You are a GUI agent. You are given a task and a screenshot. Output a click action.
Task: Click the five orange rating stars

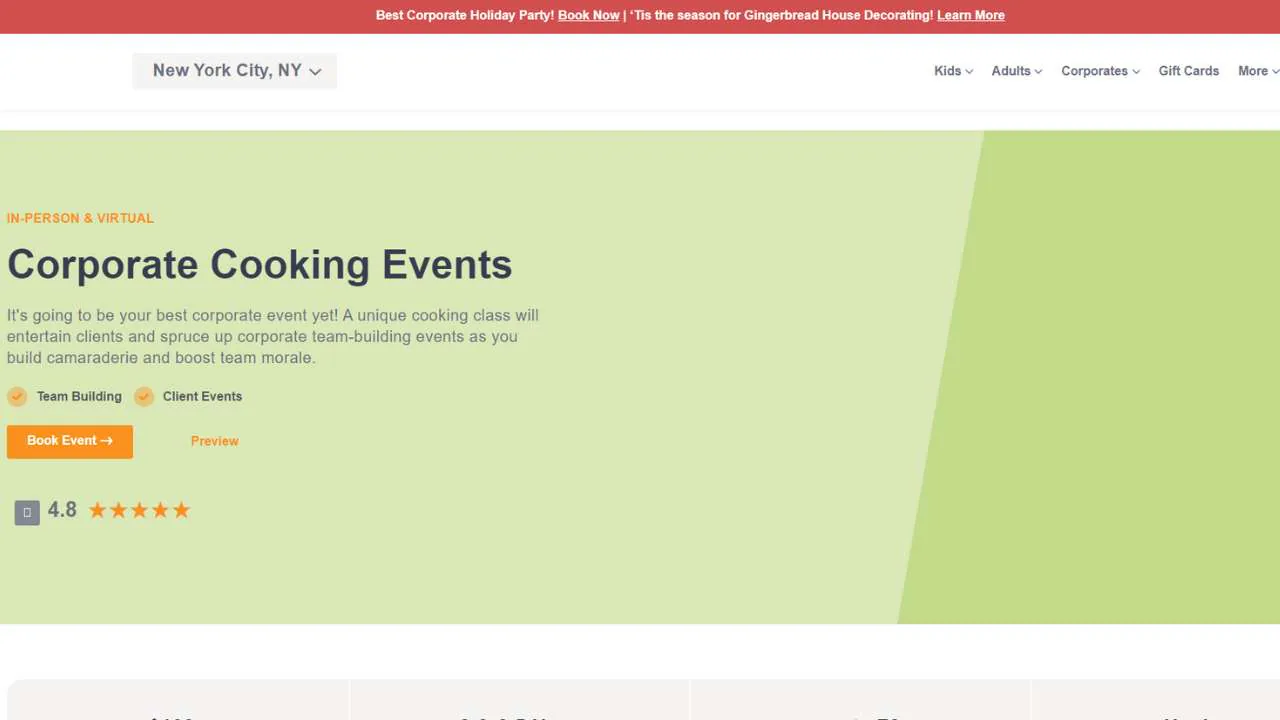139,511
